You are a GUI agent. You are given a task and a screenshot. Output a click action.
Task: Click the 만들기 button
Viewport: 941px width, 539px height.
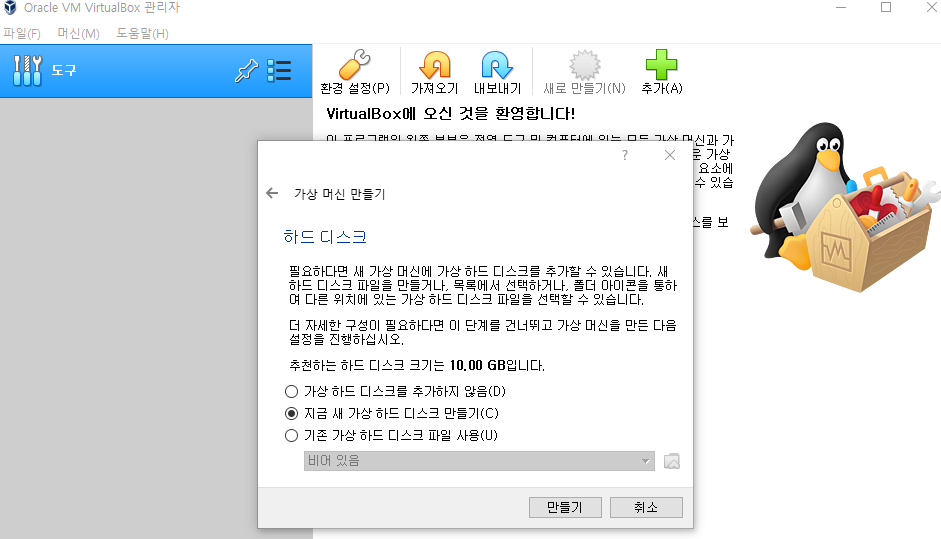(565, 507)
